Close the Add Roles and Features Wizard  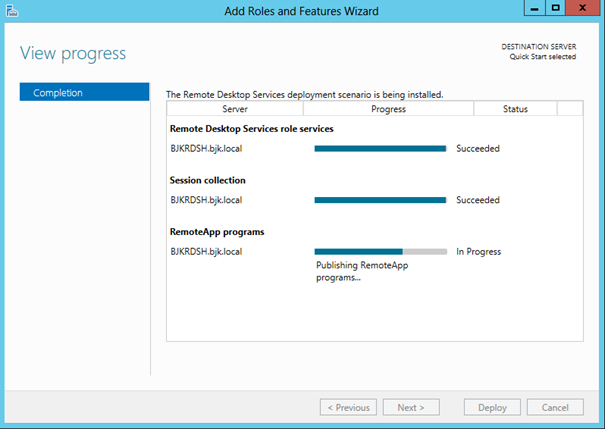(583, 8)
